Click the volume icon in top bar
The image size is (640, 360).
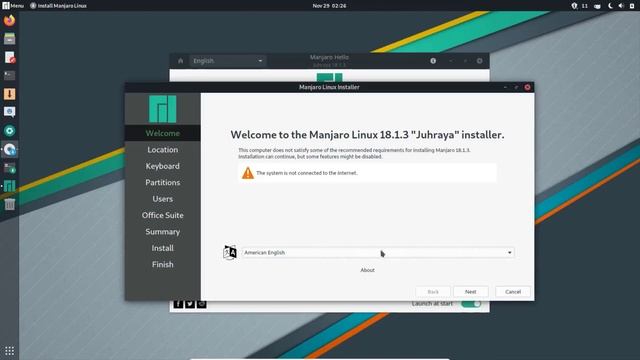point(621,6)
